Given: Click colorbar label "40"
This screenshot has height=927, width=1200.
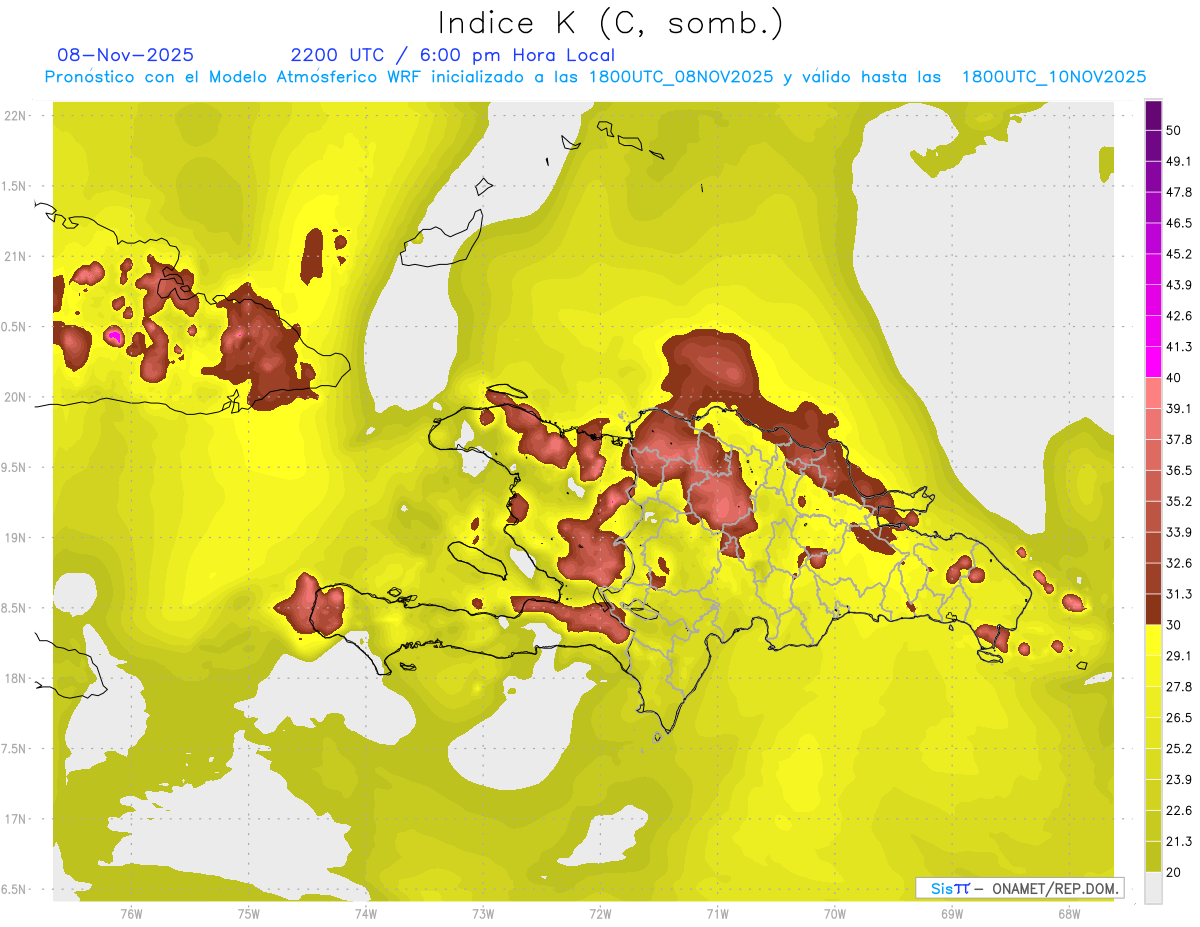Looking at the screenshot, I should [1174, 378].
